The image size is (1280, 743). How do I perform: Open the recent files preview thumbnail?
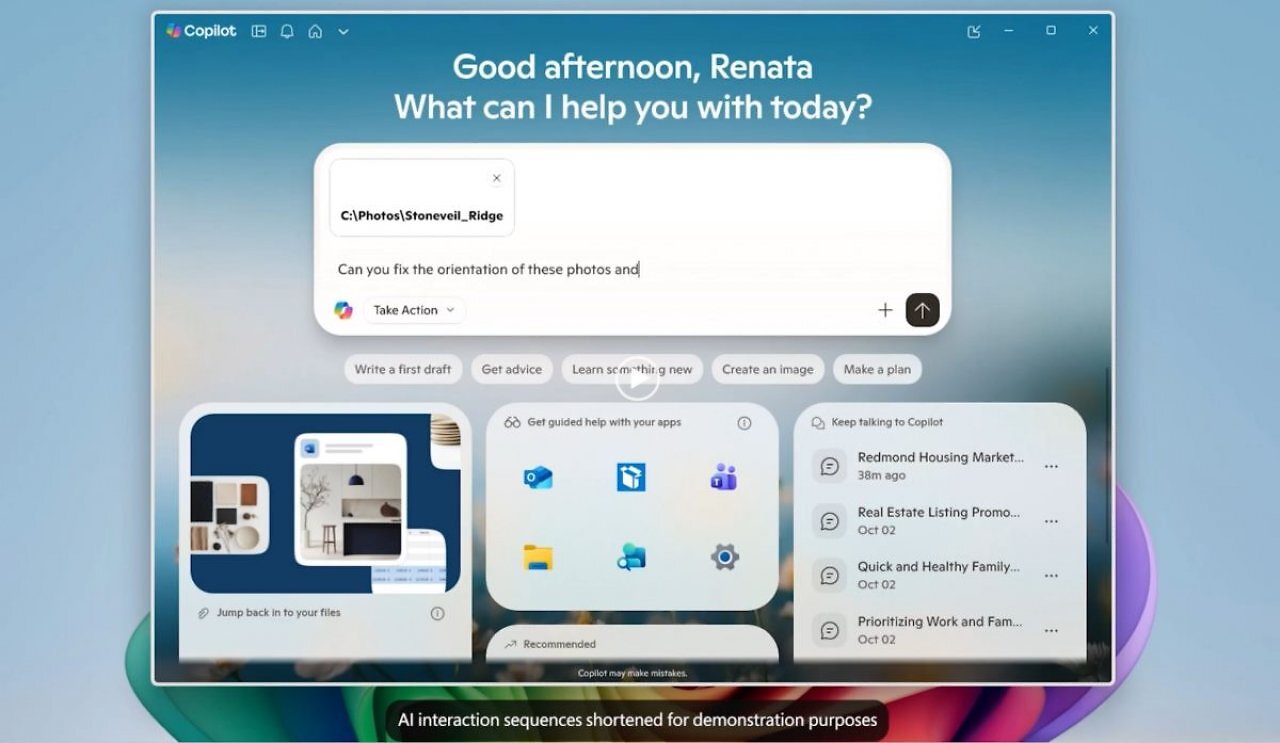tap(326, 504)
